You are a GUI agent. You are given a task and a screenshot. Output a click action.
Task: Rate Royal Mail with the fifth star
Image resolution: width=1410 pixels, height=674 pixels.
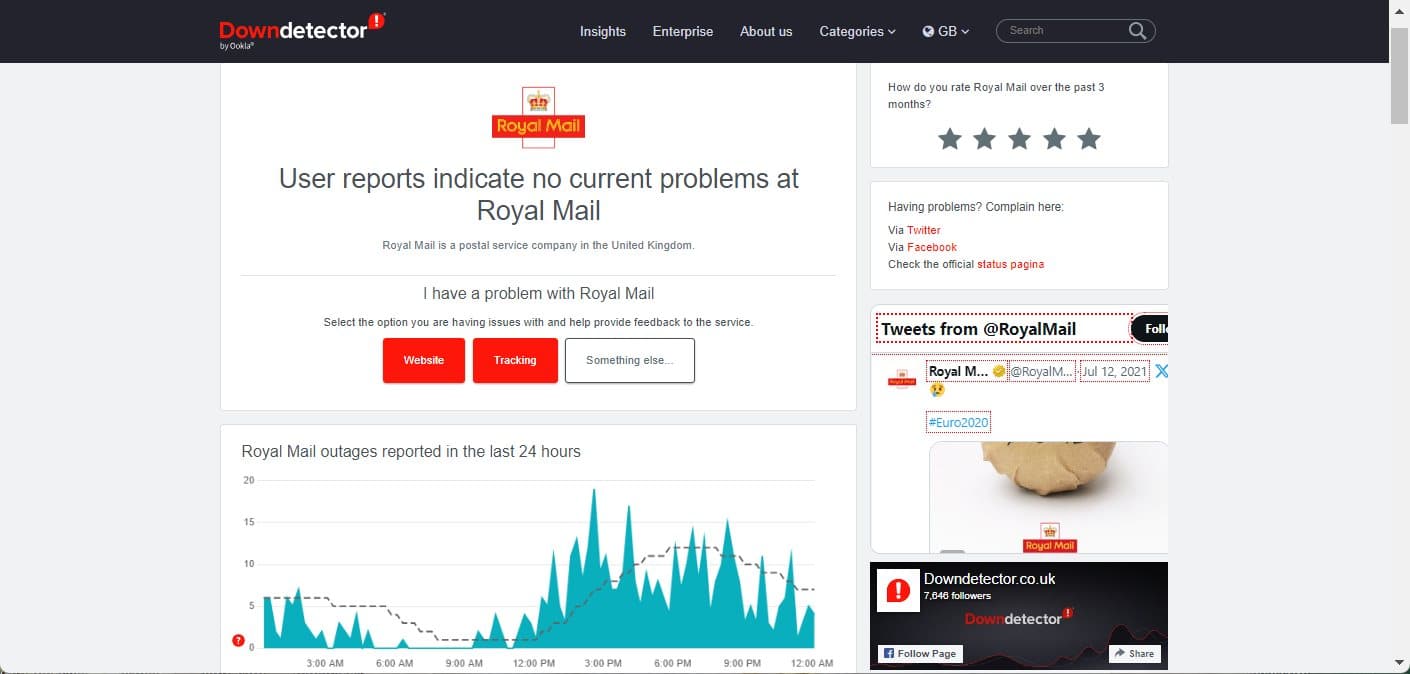coord(1089,139)
